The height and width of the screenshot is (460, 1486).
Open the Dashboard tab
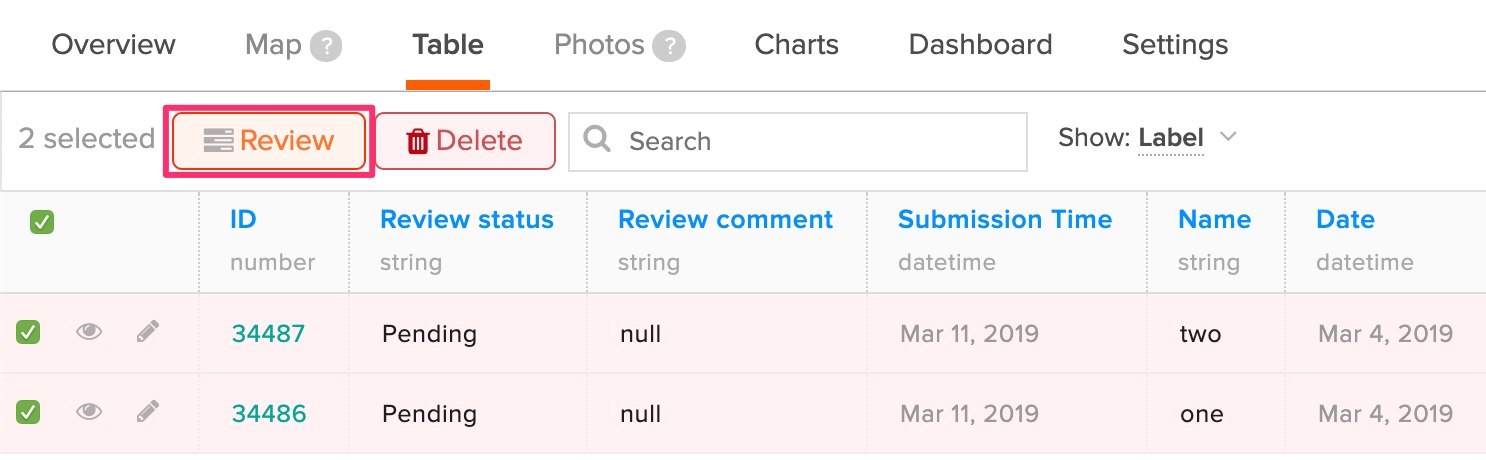click(x=980, y=45)
